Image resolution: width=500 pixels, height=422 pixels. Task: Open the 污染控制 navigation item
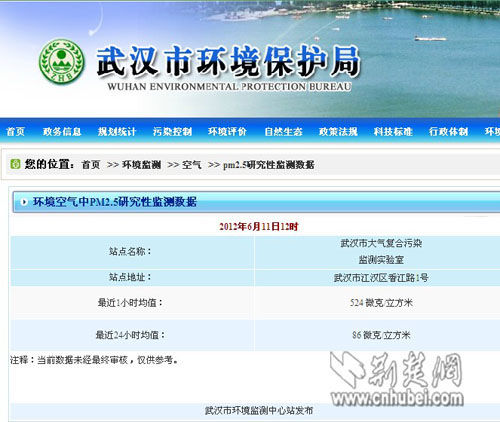click(x=172, y=131)
